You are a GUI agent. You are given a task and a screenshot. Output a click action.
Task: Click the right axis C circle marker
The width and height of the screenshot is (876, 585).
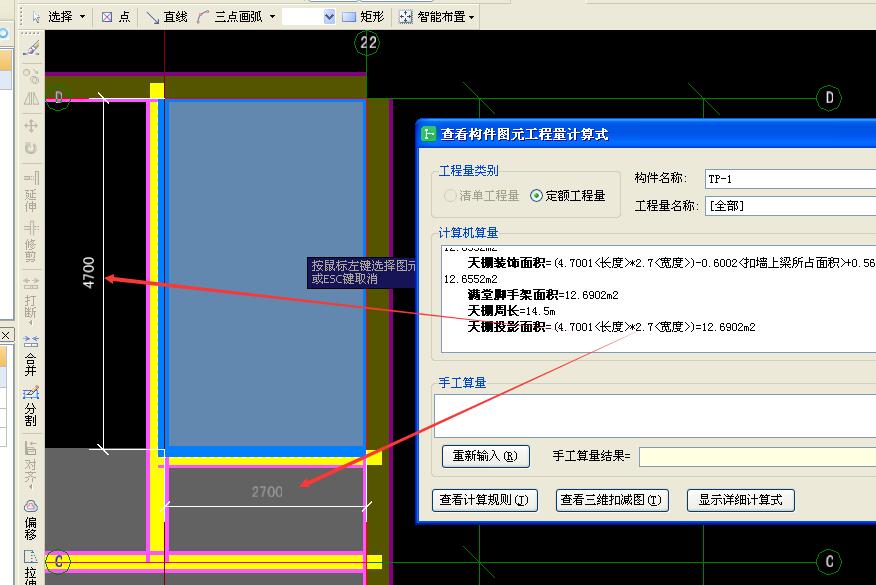pos(829,561)
